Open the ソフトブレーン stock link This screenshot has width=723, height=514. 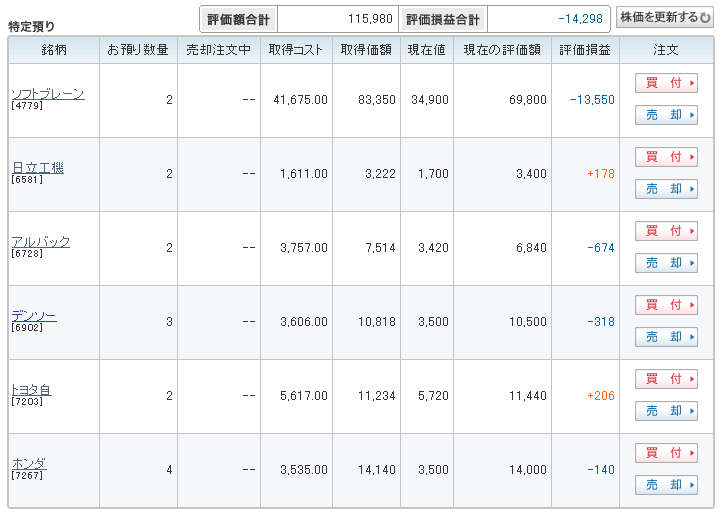[x=47, y=94]
